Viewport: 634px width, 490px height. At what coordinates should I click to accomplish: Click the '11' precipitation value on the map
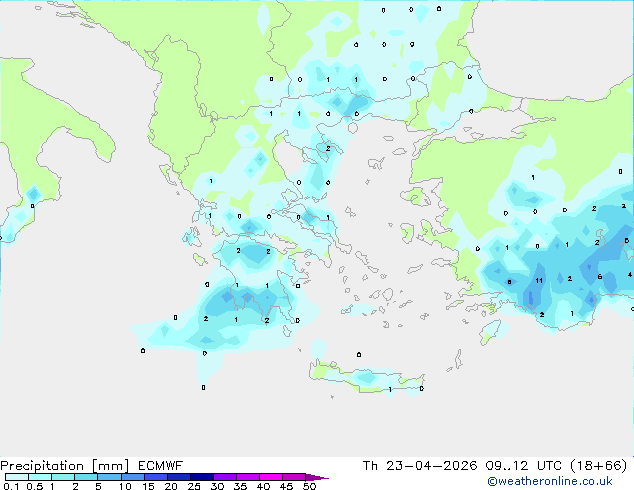539,281
